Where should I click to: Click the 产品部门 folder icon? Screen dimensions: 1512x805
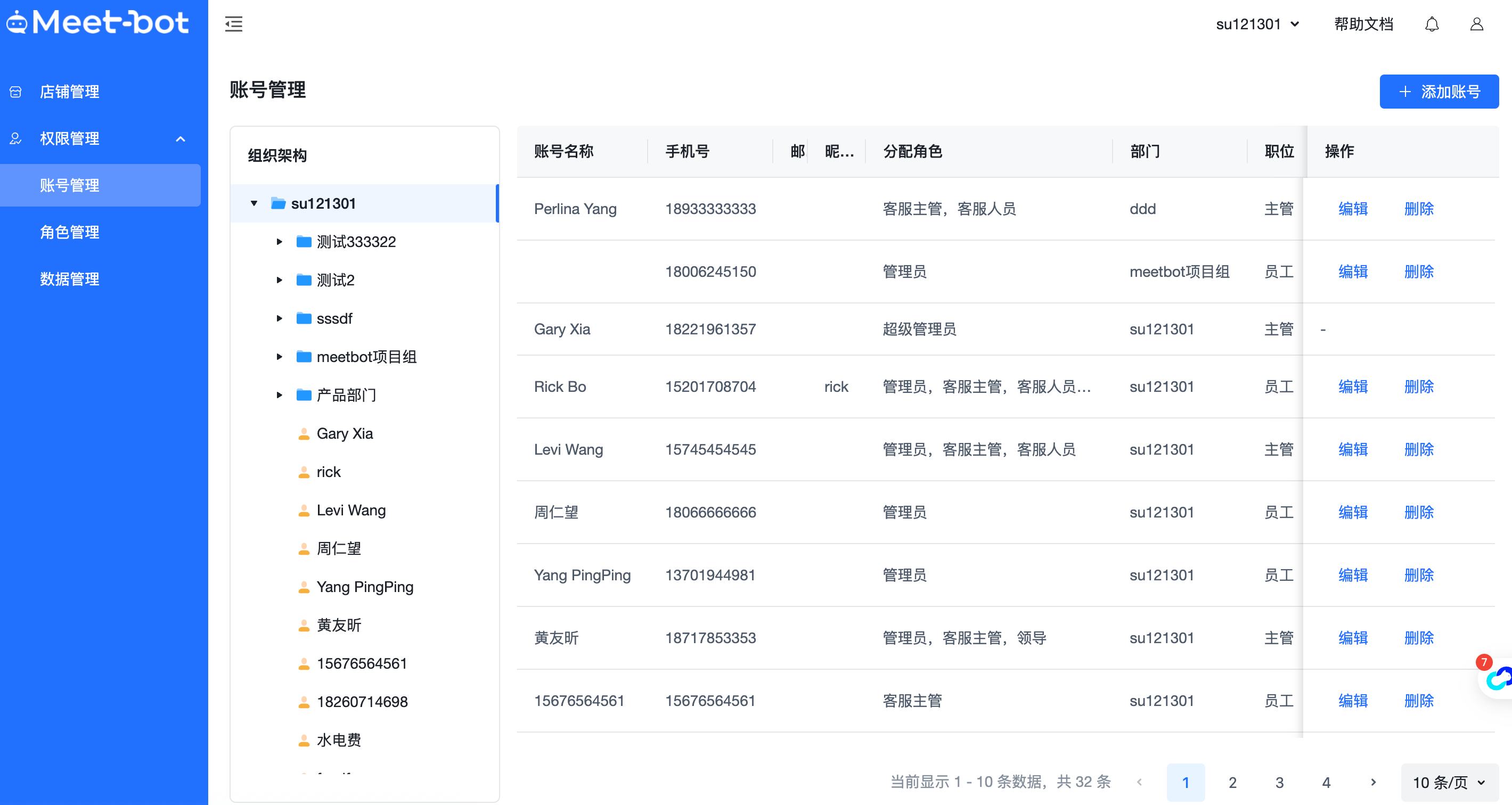pos(304,395)
